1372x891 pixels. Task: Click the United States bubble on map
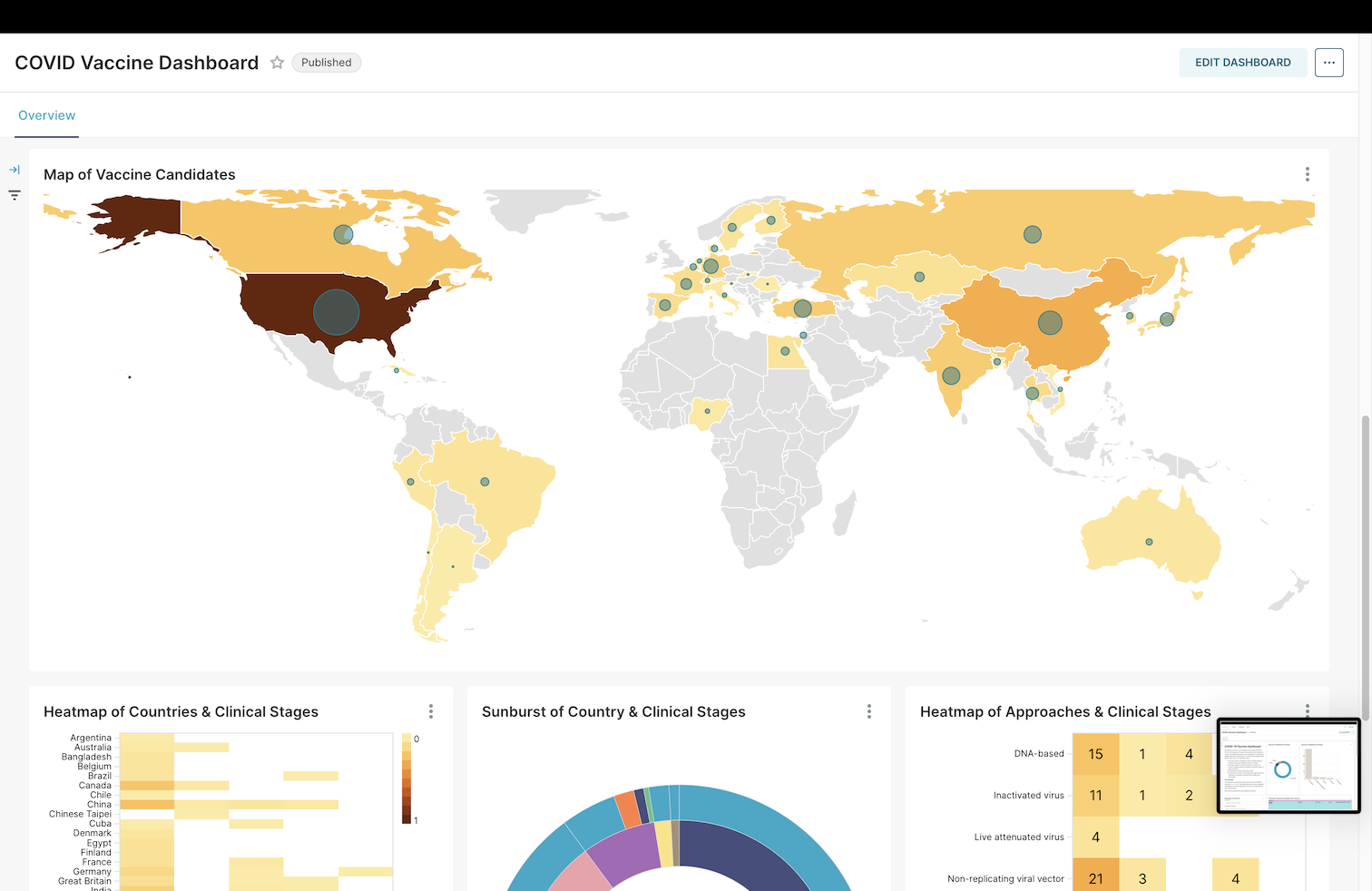[337, 312]
